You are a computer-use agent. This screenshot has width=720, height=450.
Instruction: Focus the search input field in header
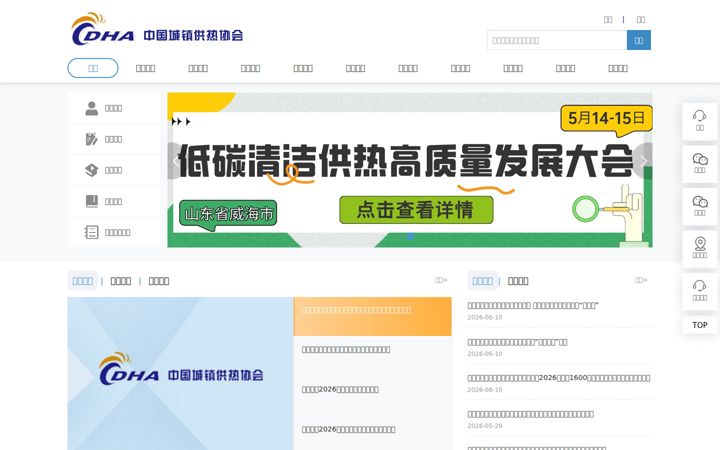point(557,40)
